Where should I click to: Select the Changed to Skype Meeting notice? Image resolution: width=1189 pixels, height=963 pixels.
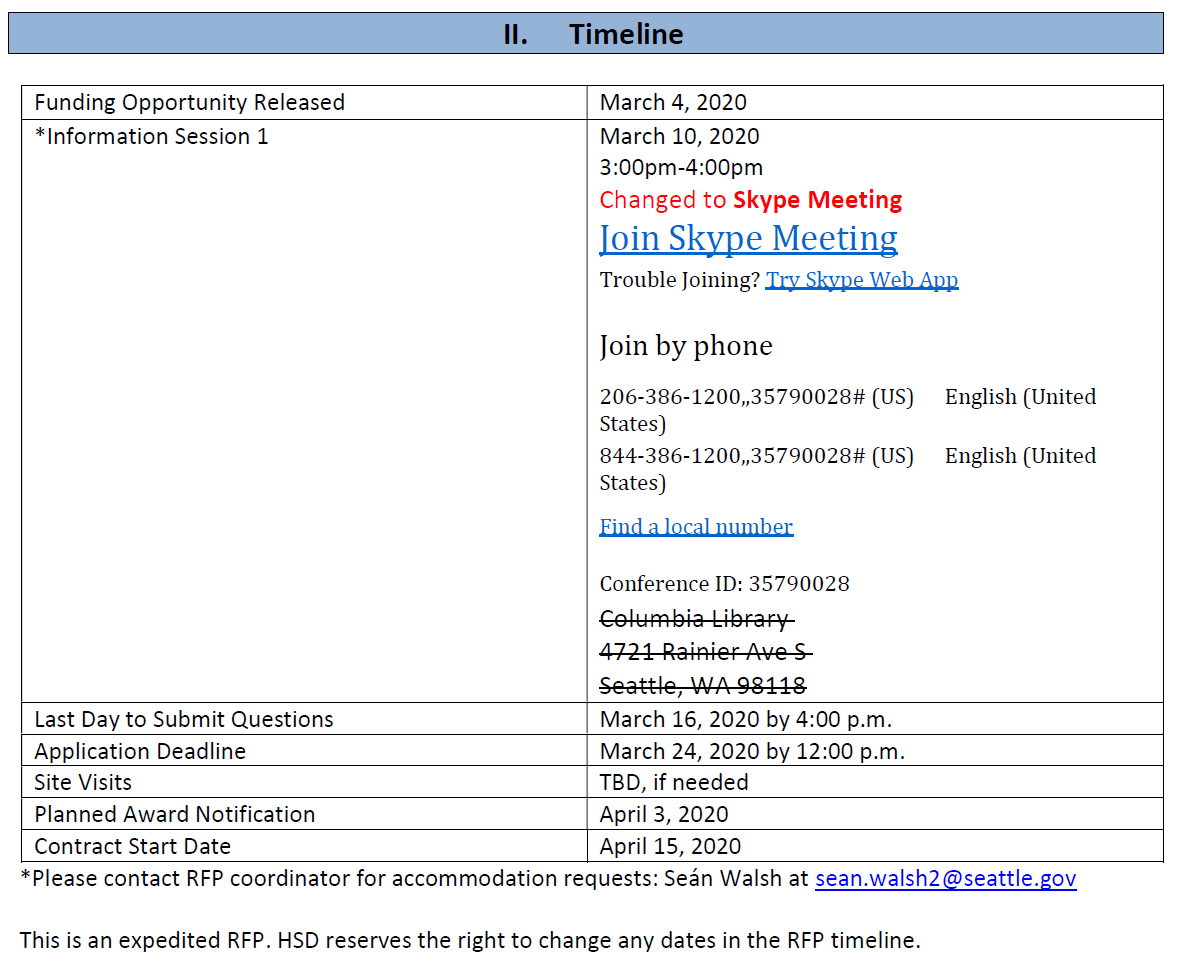tap(750, 199)
